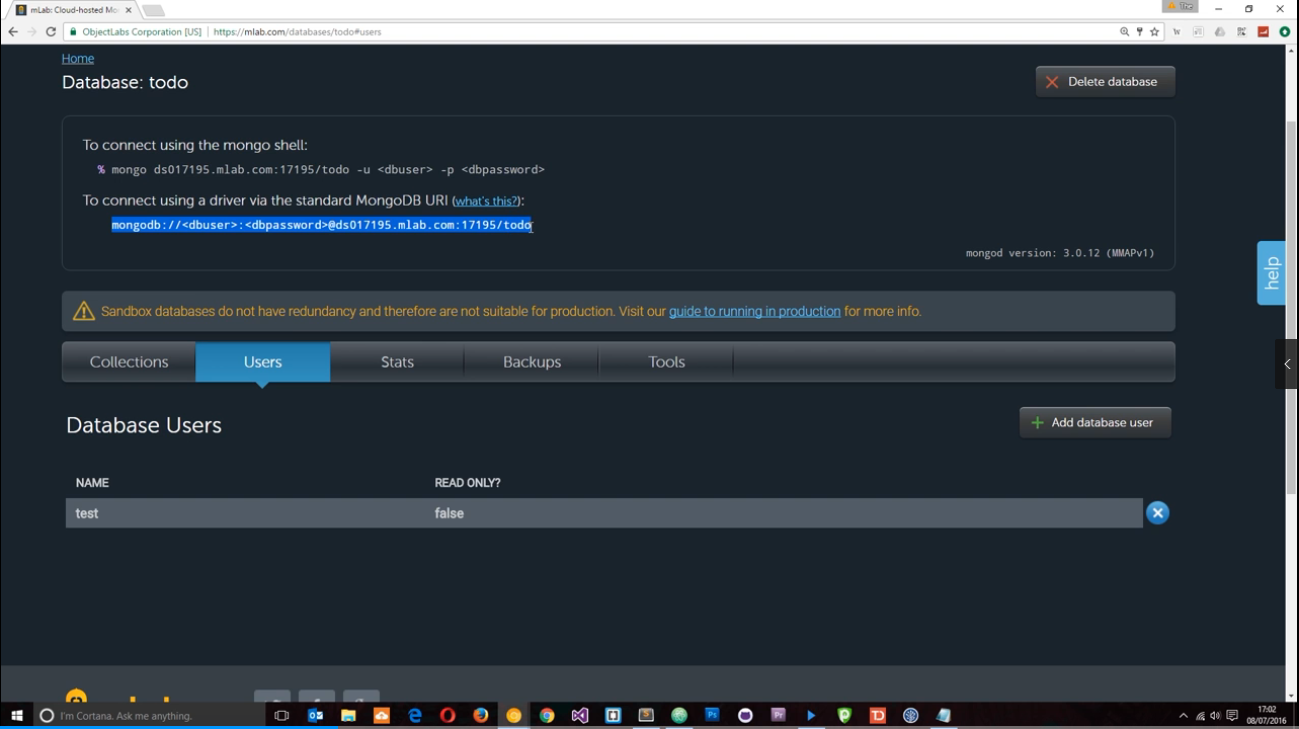
Task: Go to the Backups tab
Action: pos(532,362)
